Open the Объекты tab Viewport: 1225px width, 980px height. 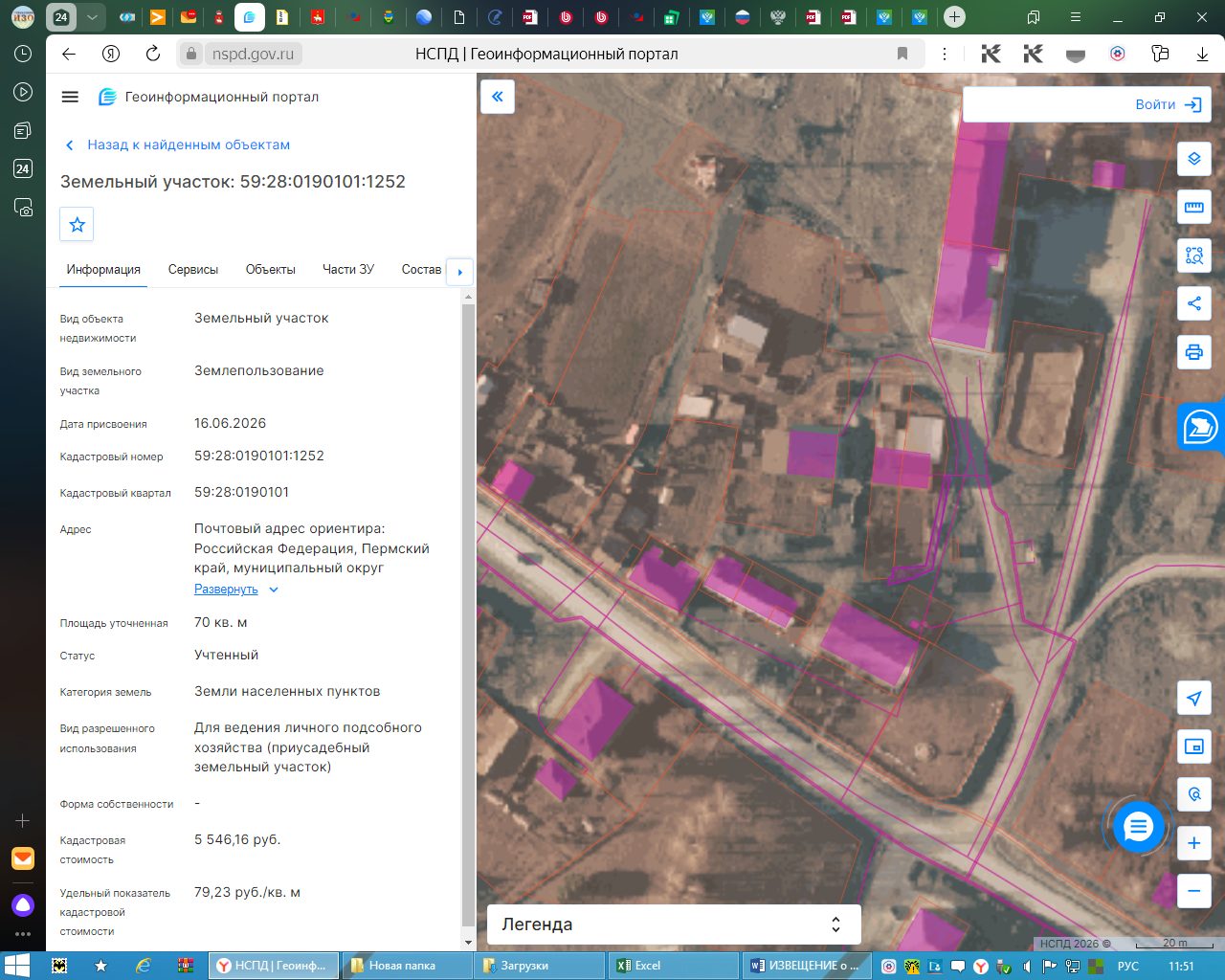[270, 270]
